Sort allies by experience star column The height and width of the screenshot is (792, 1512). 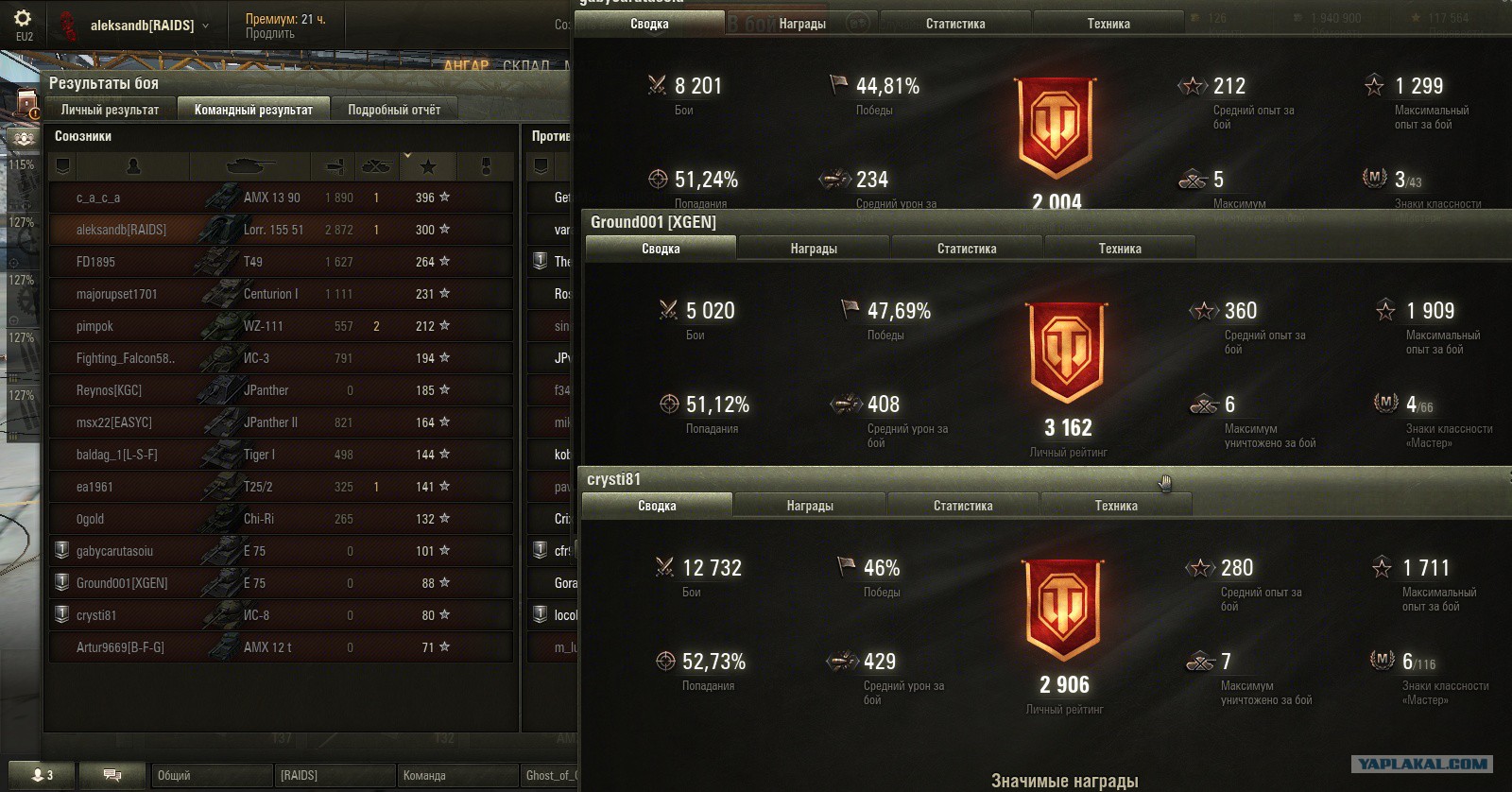click(x=428, y=167)
